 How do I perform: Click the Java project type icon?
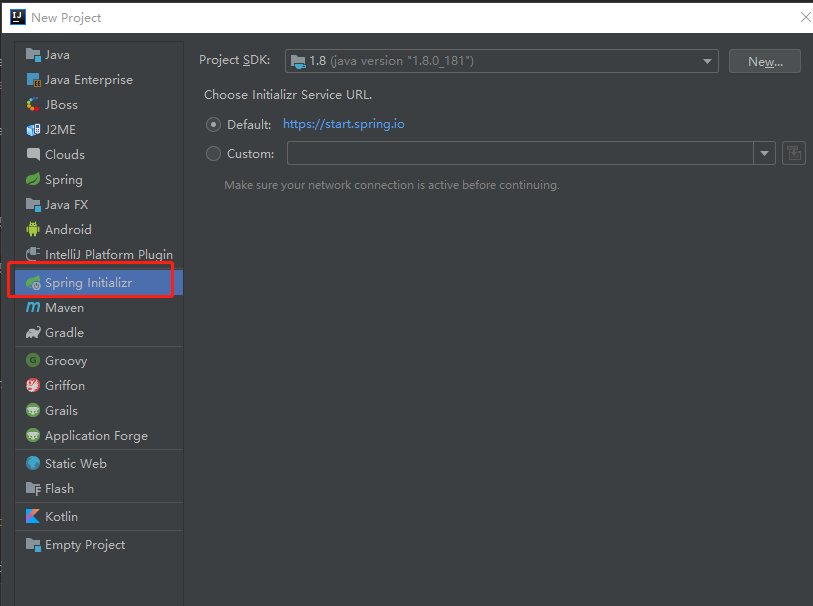(33, 54)
